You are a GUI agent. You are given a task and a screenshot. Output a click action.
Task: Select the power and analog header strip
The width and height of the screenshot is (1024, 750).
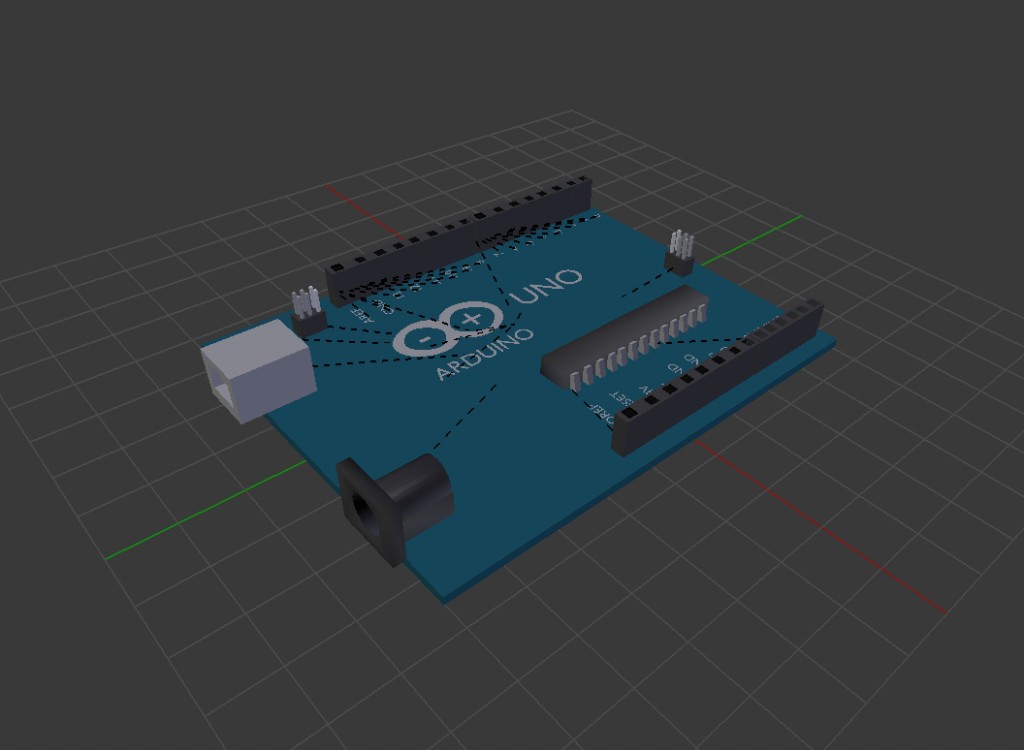pos(717,377)
